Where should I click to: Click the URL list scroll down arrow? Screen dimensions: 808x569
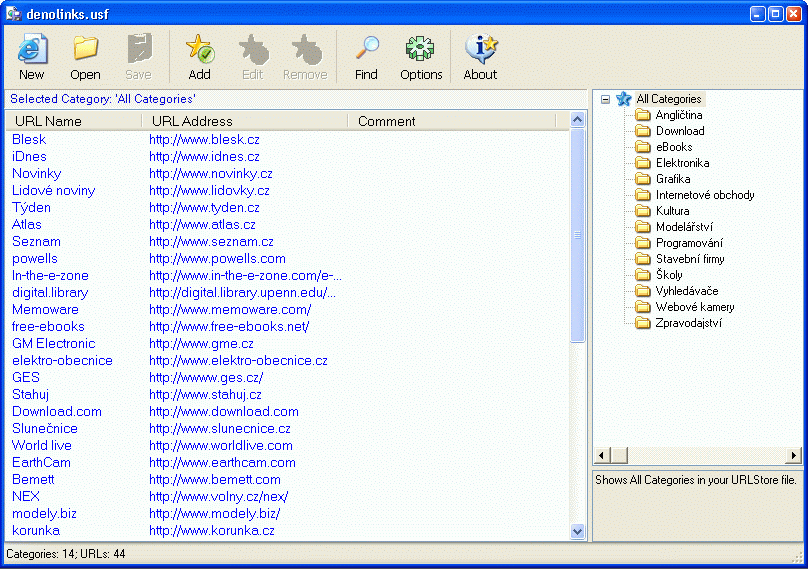578,531
